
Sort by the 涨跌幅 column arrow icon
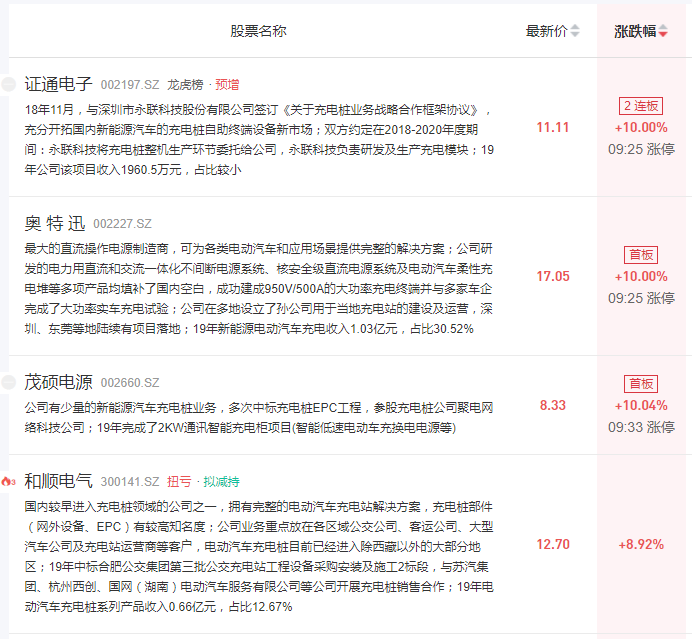663,32
